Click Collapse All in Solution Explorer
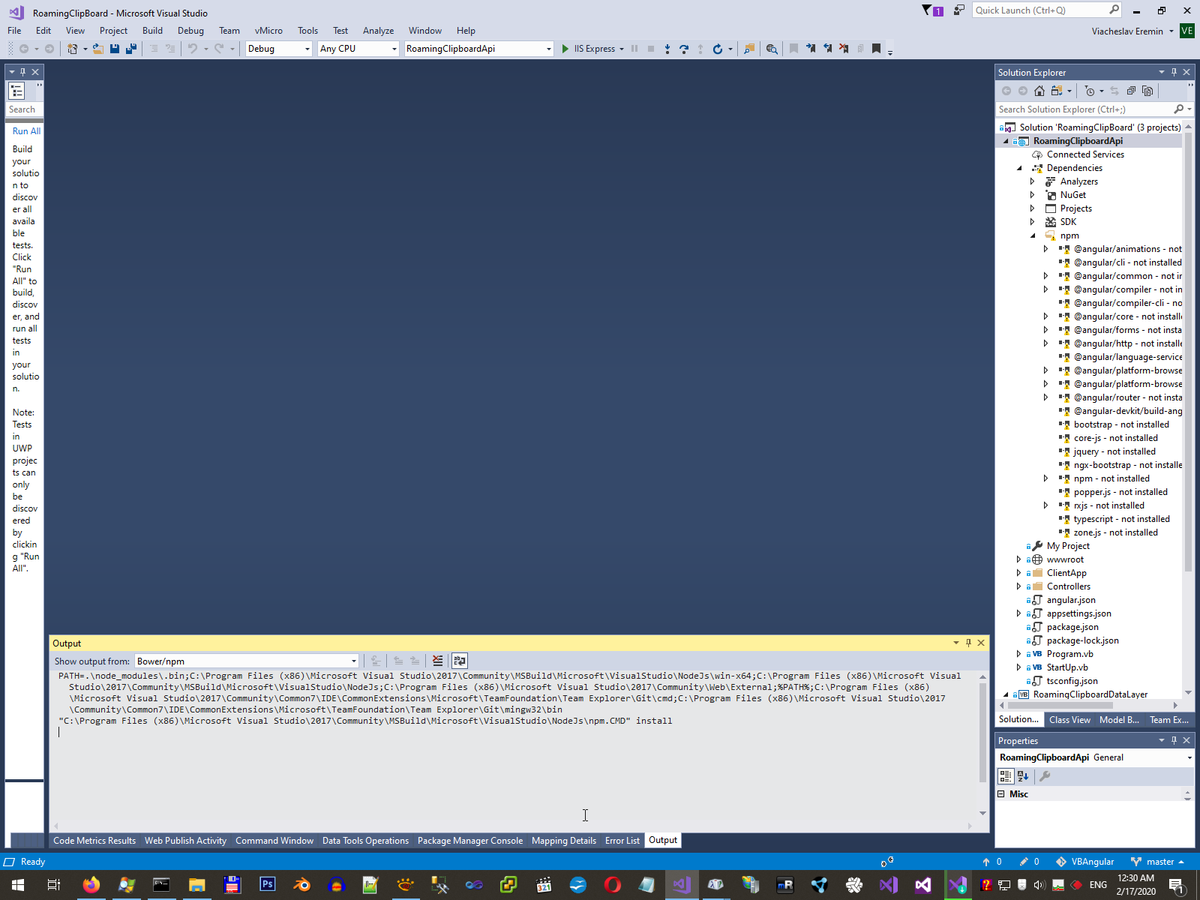1200x900 pixels. click(x=1131, y=91)
